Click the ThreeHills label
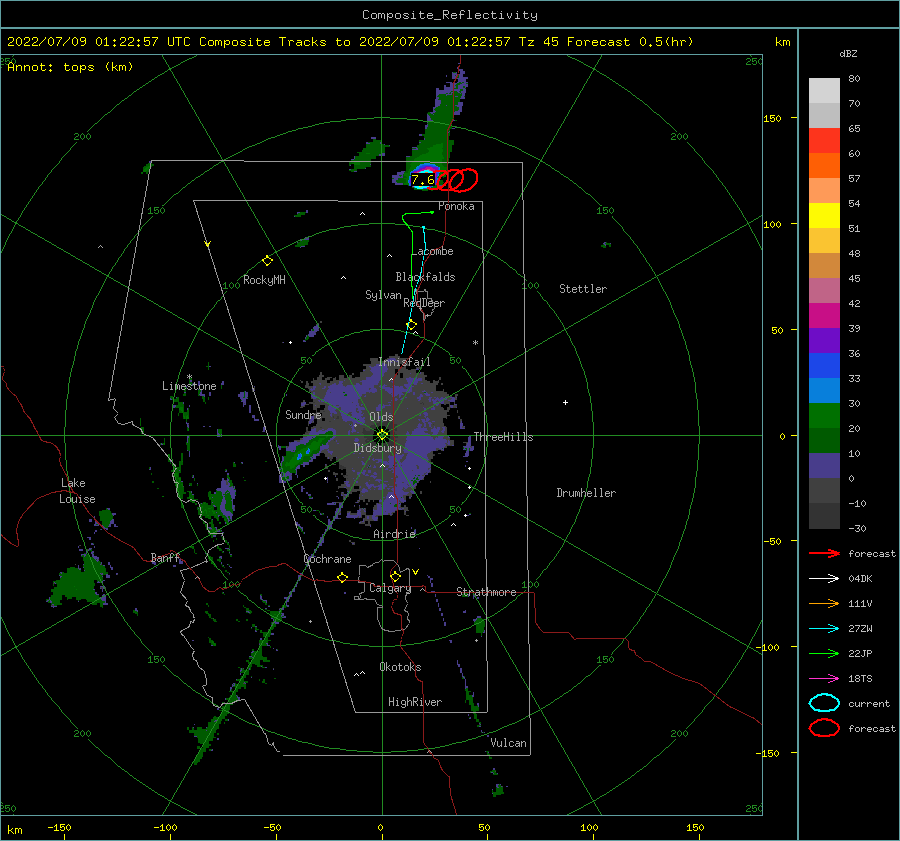The width and height of the screenshot is (900, 841). tap(503, 437)
